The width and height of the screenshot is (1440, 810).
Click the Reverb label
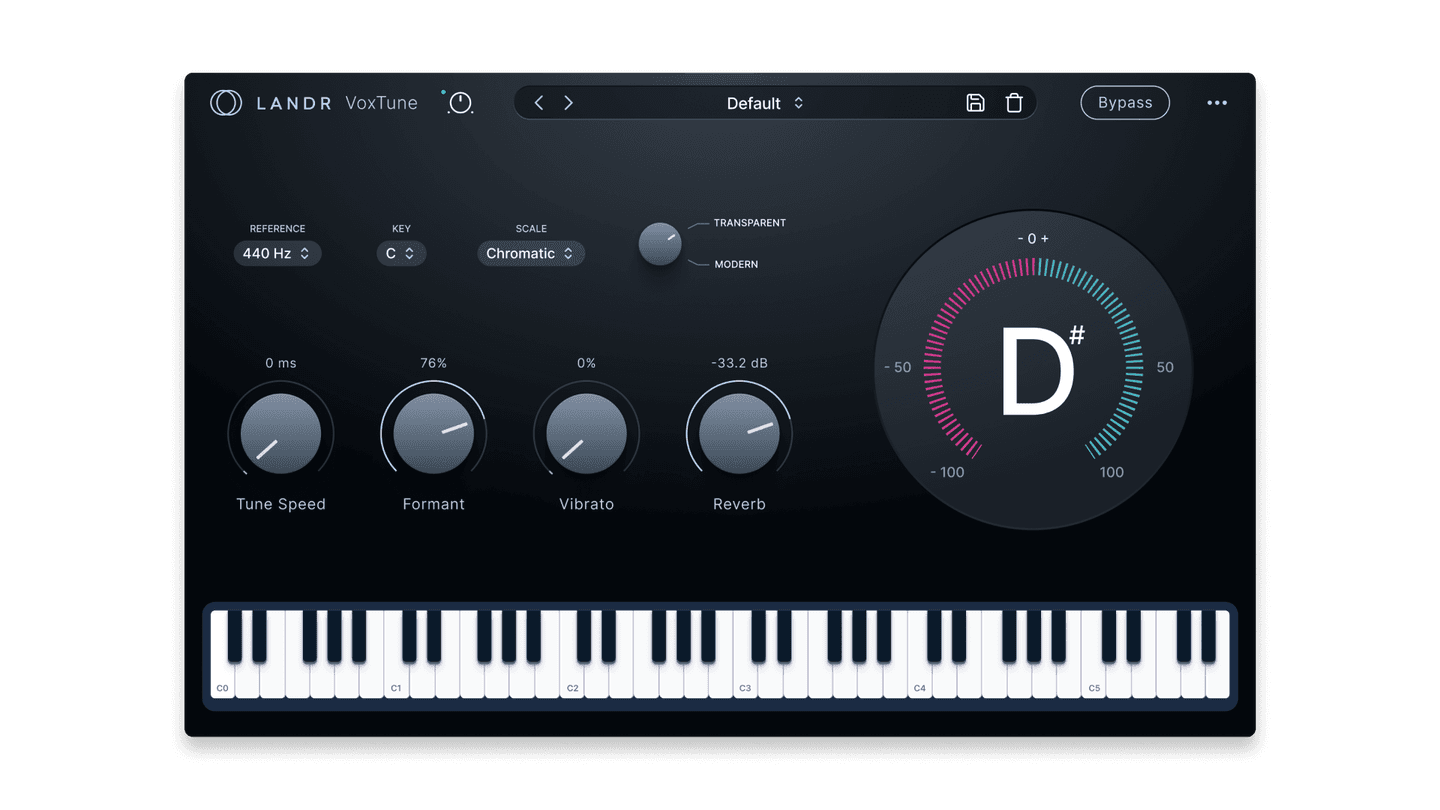coord(739,504)
